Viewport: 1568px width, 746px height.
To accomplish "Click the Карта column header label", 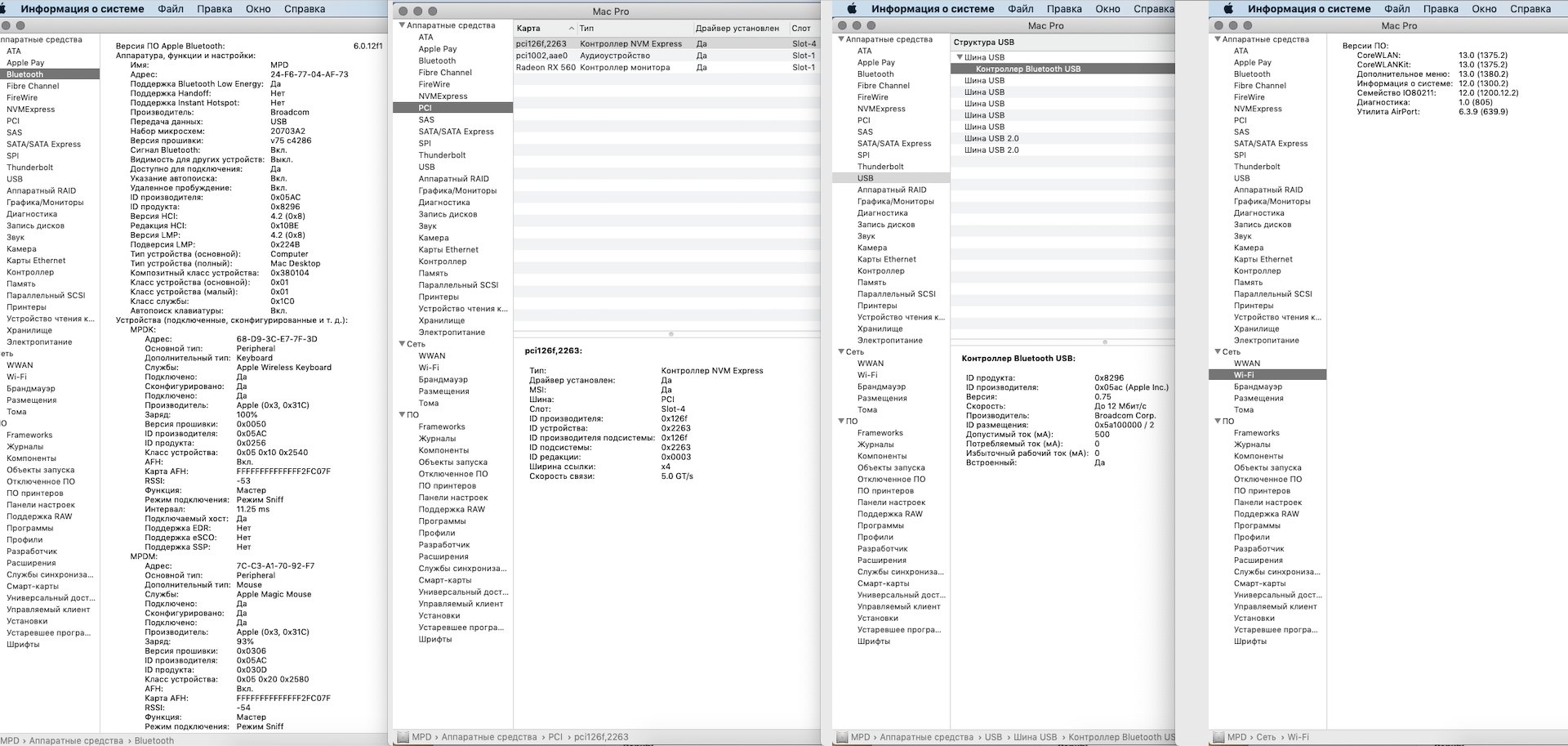I will pos(529,29).
